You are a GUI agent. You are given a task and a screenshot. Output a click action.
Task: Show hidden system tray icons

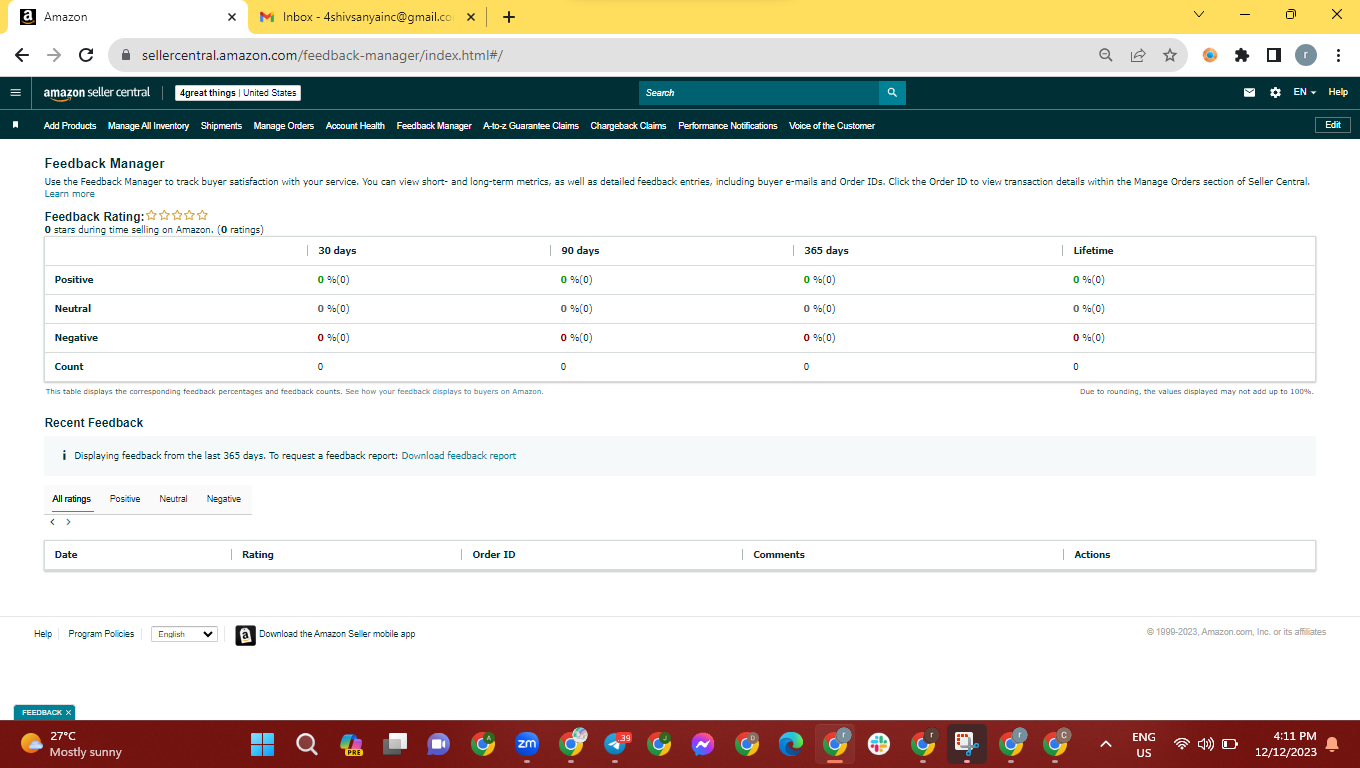pyautogui.click(x=1106, y=744)
